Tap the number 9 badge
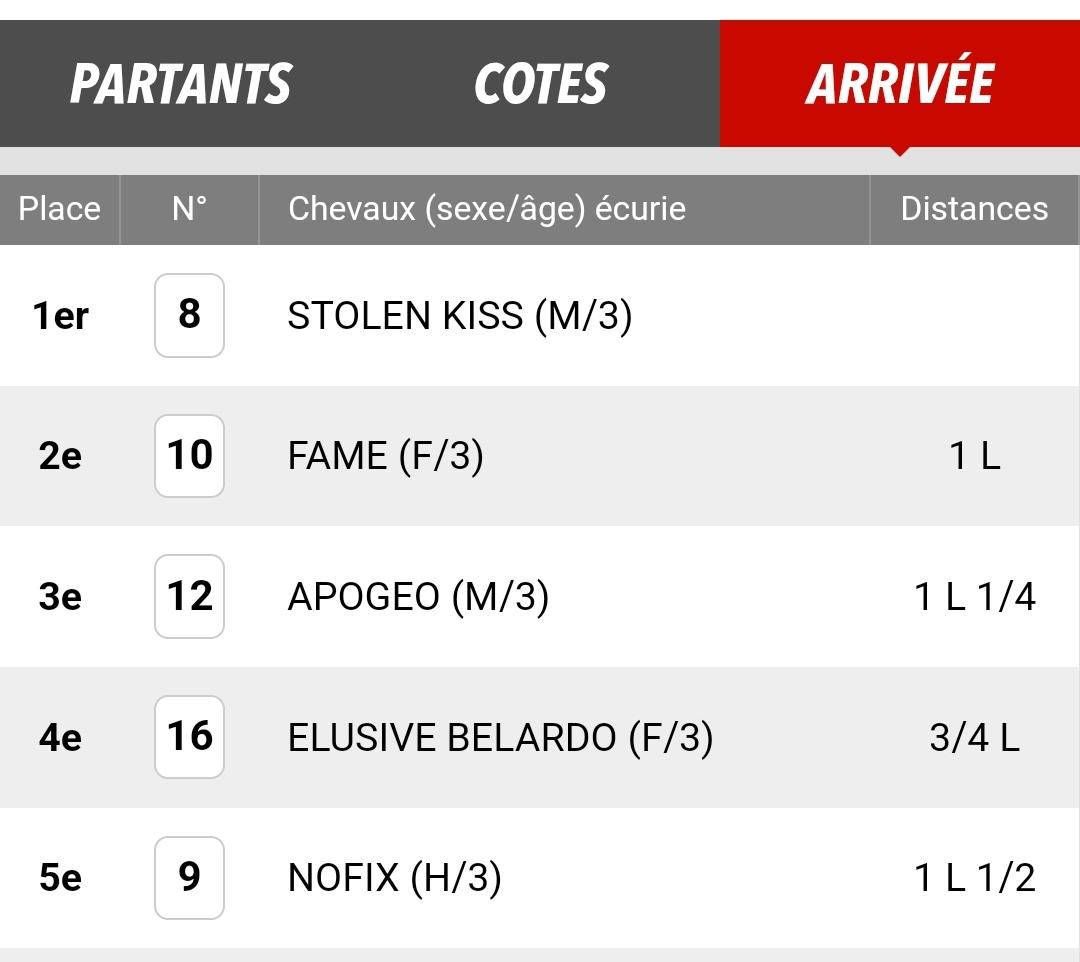This screenshot has width=1080, height=962. 189,877
